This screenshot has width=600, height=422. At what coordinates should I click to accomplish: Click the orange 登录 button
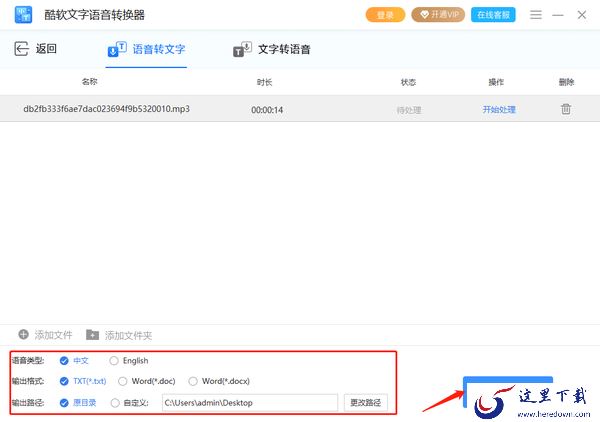pyautogui.click(x=385, y=15)
